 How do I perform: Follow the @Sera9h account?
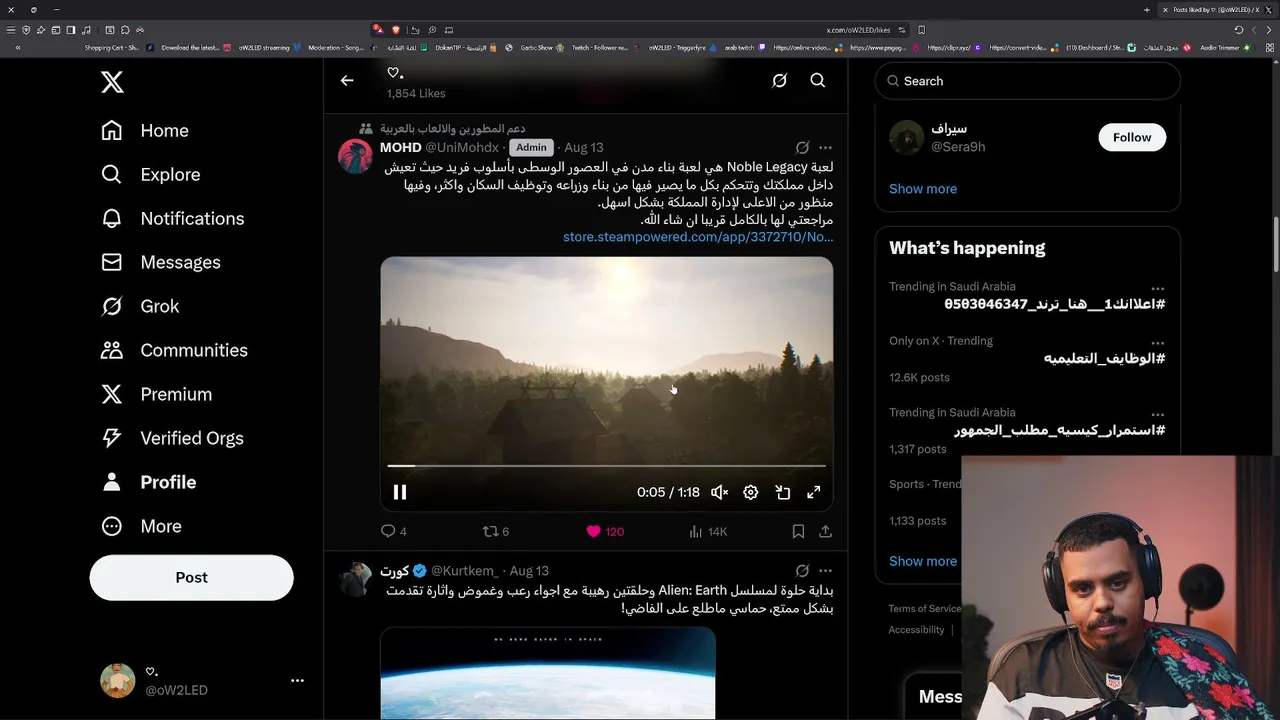click(x=1132, y=137)
